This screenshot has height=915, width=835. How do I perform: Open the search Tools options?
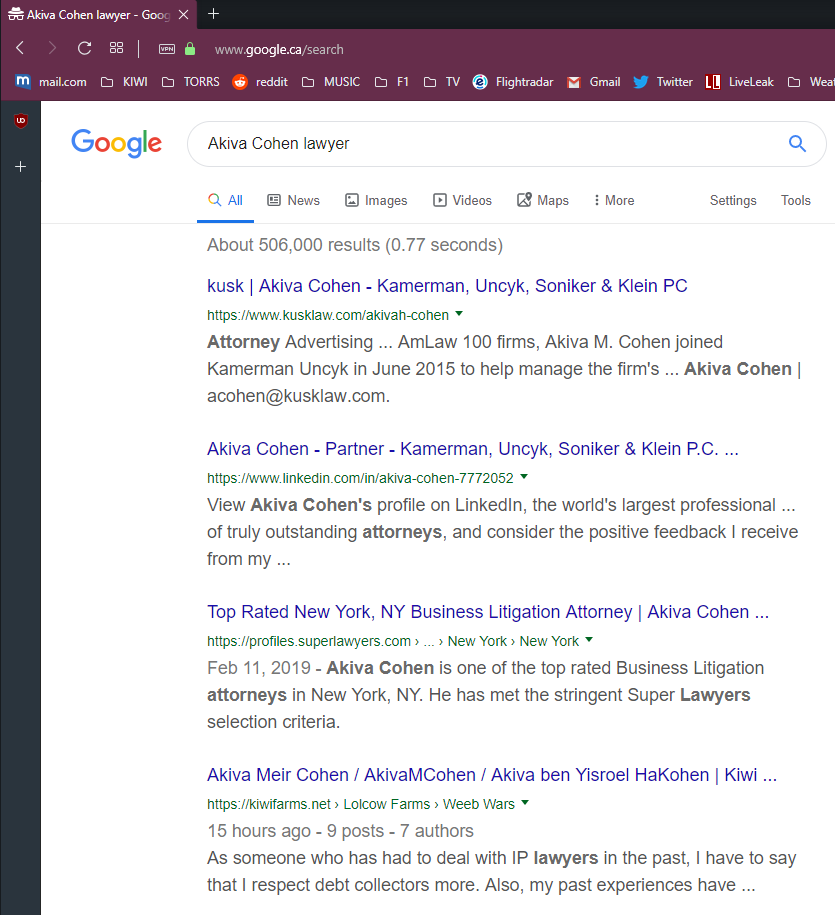click(796, 200)
